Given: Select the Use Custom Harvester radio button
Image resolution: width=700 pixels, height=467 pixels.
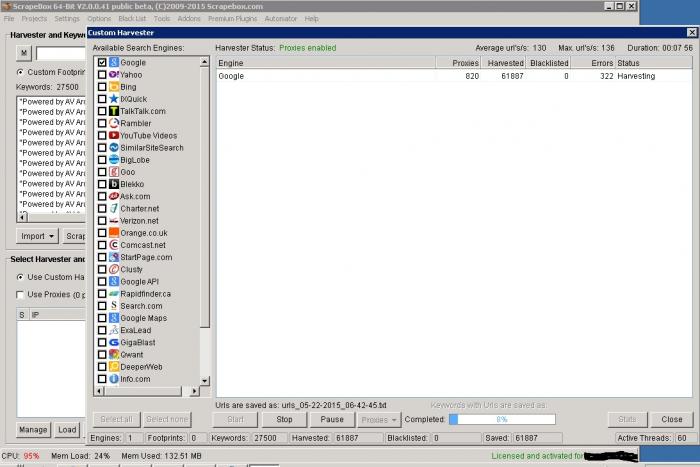Looking at the screenshot, I should 20,277.
